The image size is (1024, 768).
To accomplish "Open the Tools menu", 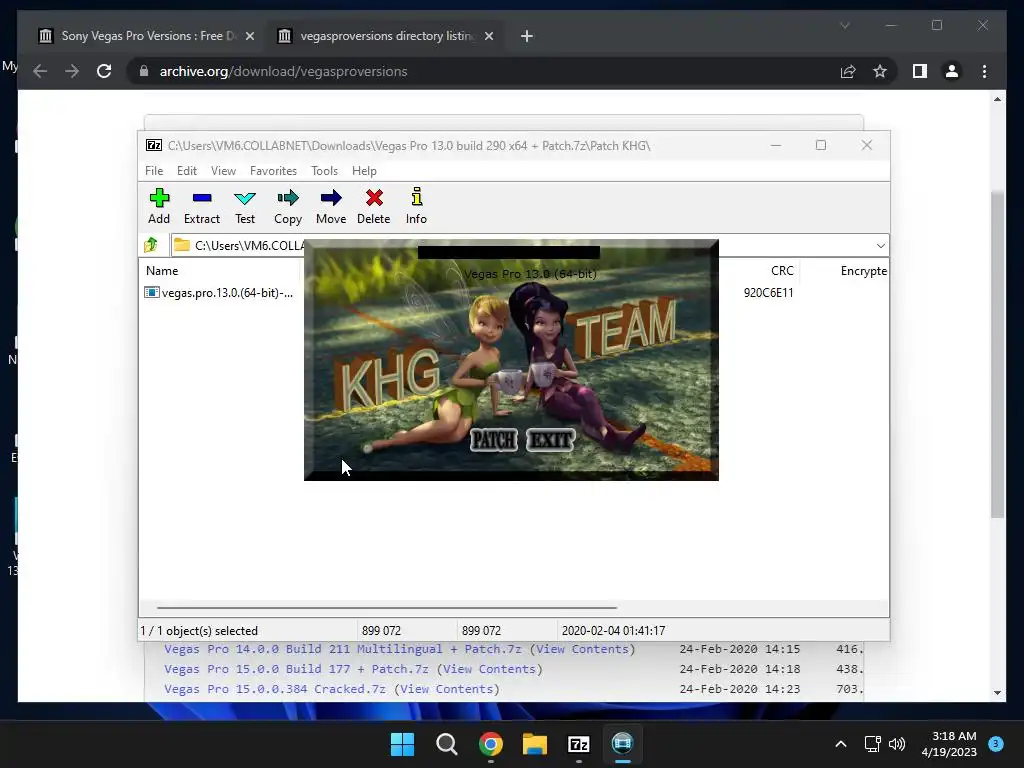I will pos(325,170).
